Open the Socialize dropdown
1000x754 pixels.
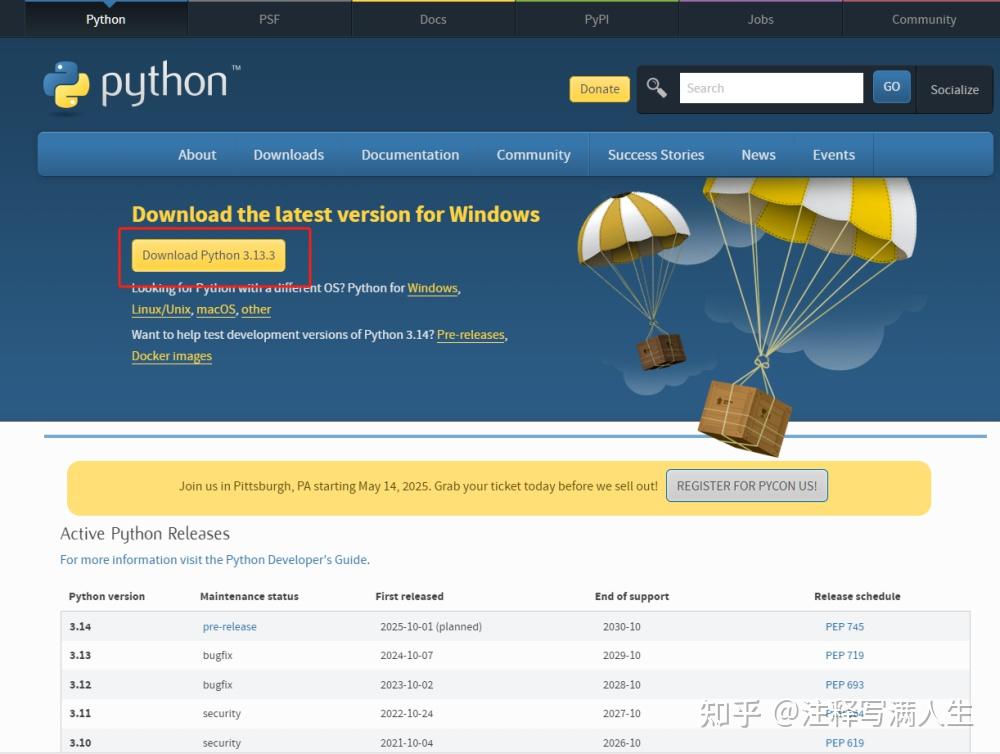coord(953,89)
